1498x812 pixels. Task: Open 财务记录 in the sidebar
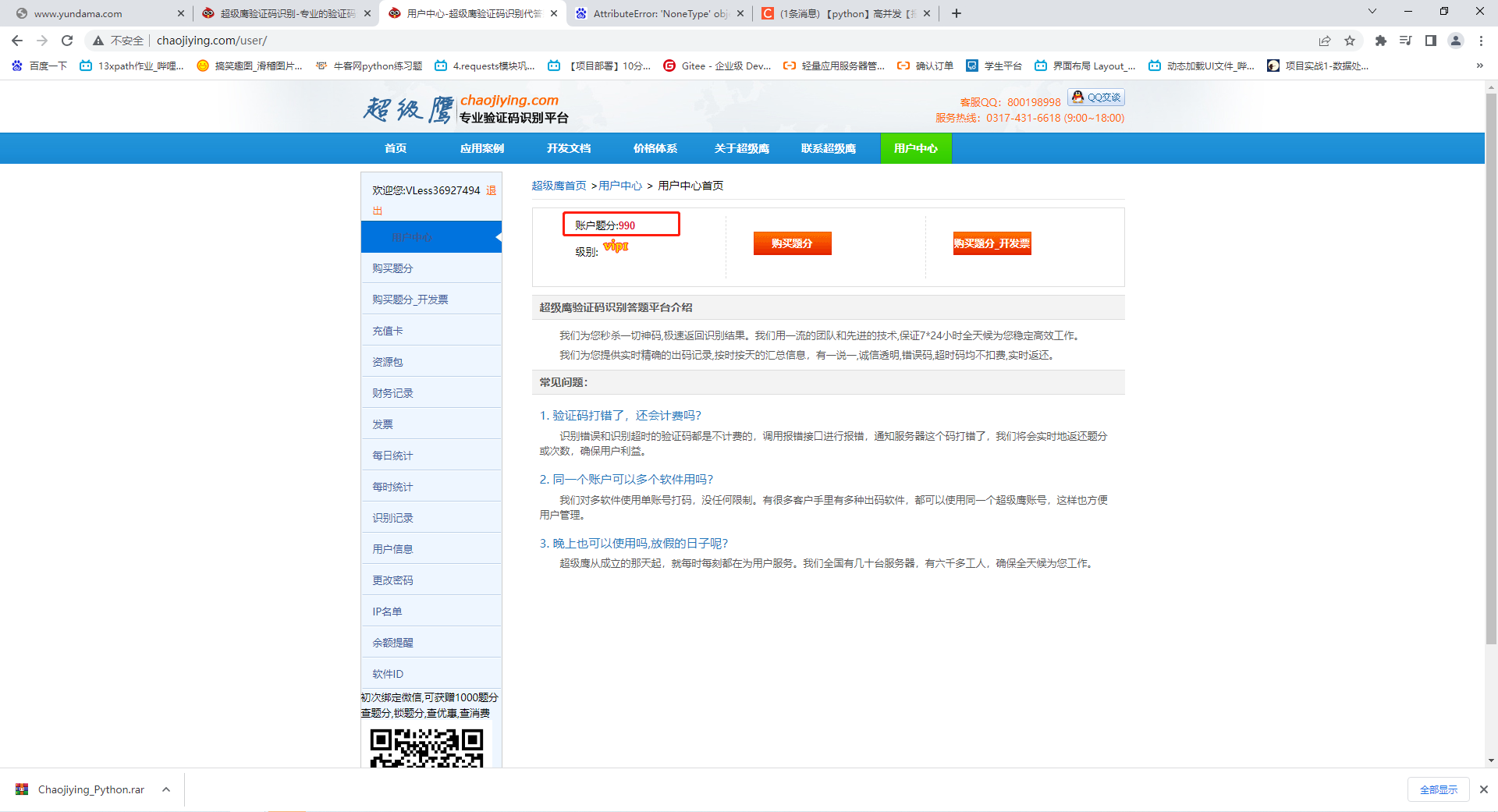point(431,393)
